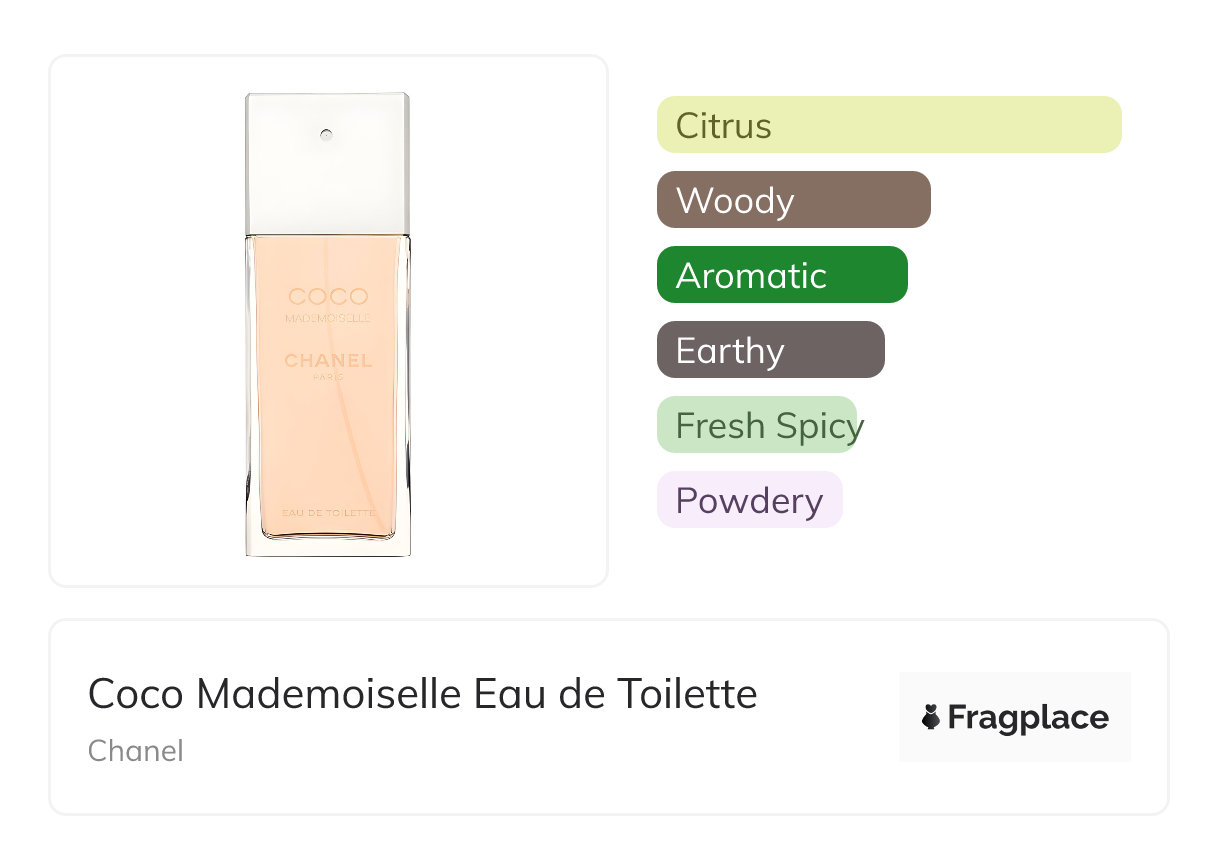
Task: Select the Woody accord bar
Action: pos(793,200)
